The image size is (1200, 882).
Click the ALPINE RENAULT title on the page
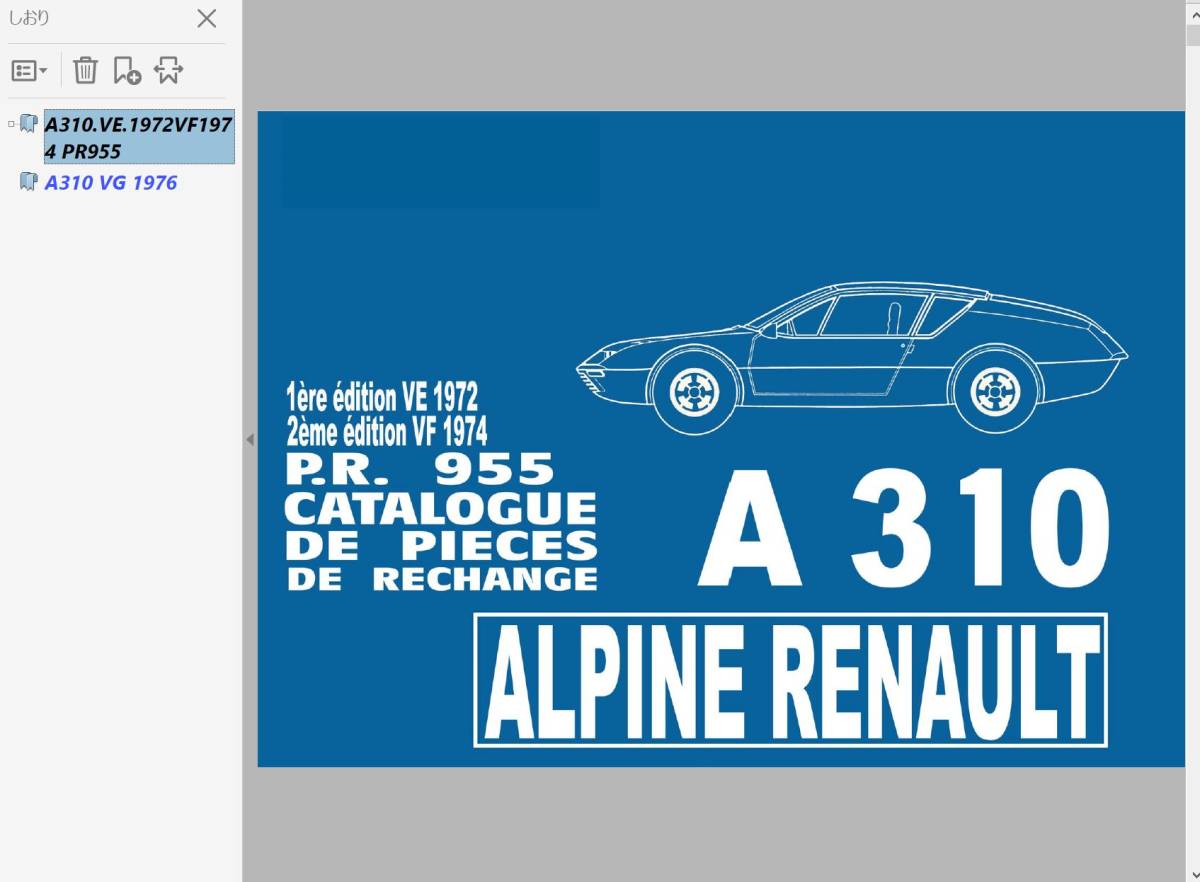pyautogui.click(x=790, y=681)
